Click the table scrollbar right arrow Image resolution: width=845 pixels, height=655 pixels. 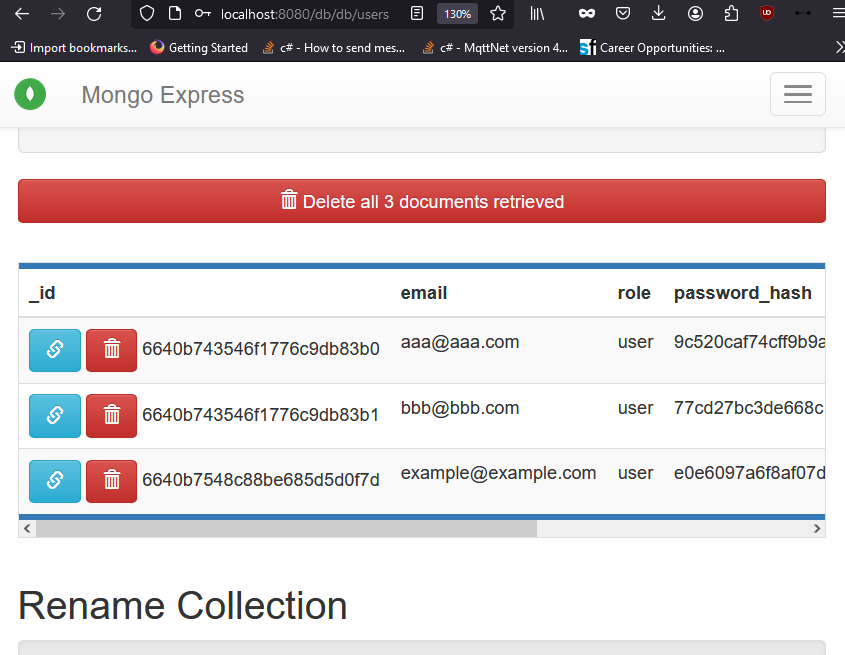[x=817, y=529]
